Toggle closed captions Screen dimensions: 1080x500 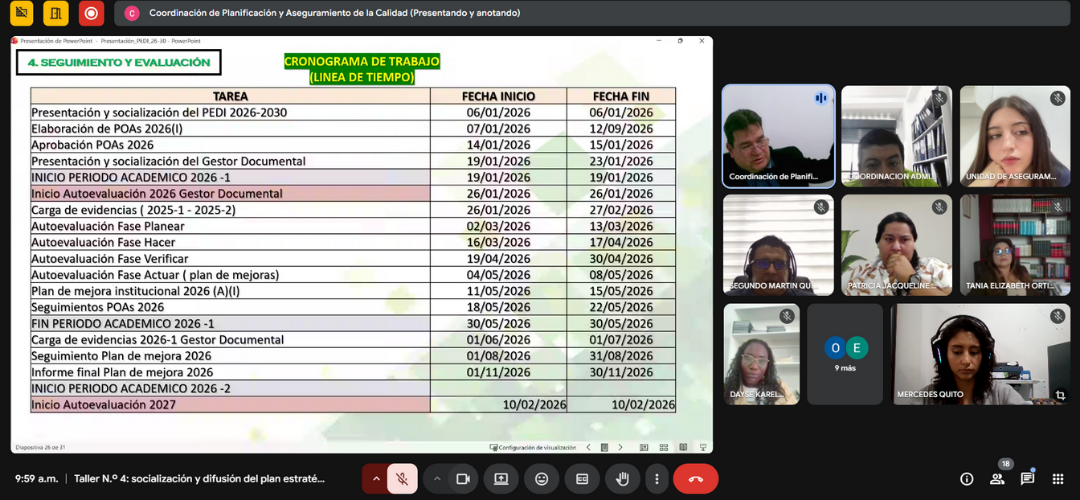[x=582, y=479]
